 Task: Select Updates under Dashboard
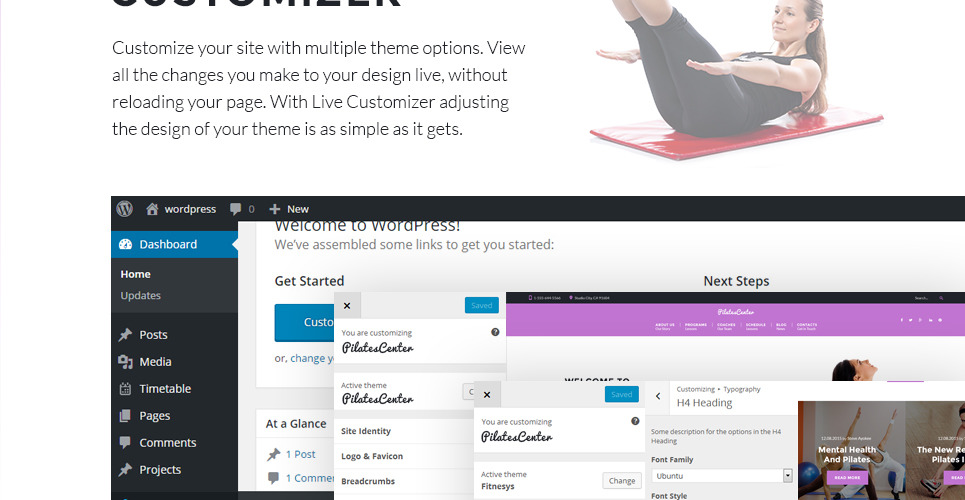(x=140, y=296)
